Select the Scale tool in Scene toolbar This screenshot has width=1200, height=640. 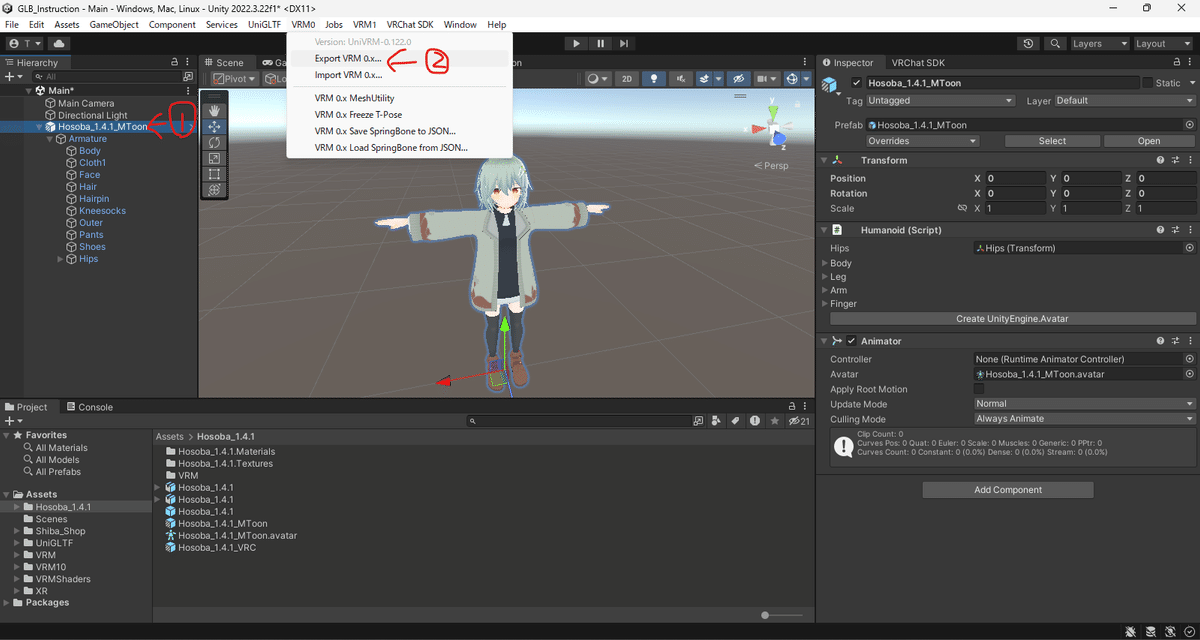pyautogui.click(x=214, y=158)
